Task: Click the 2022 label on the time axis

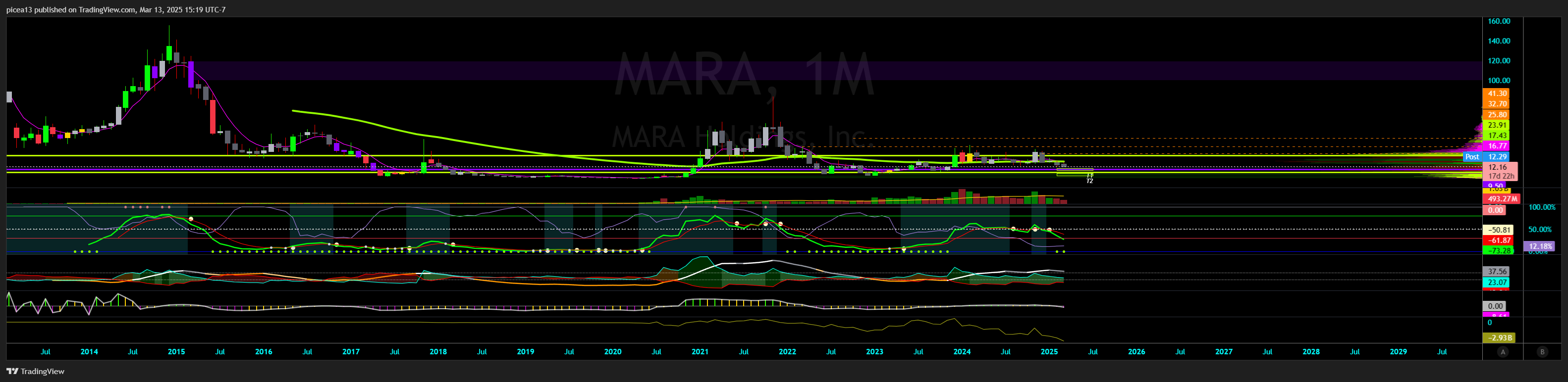Action: pos(787,352)
